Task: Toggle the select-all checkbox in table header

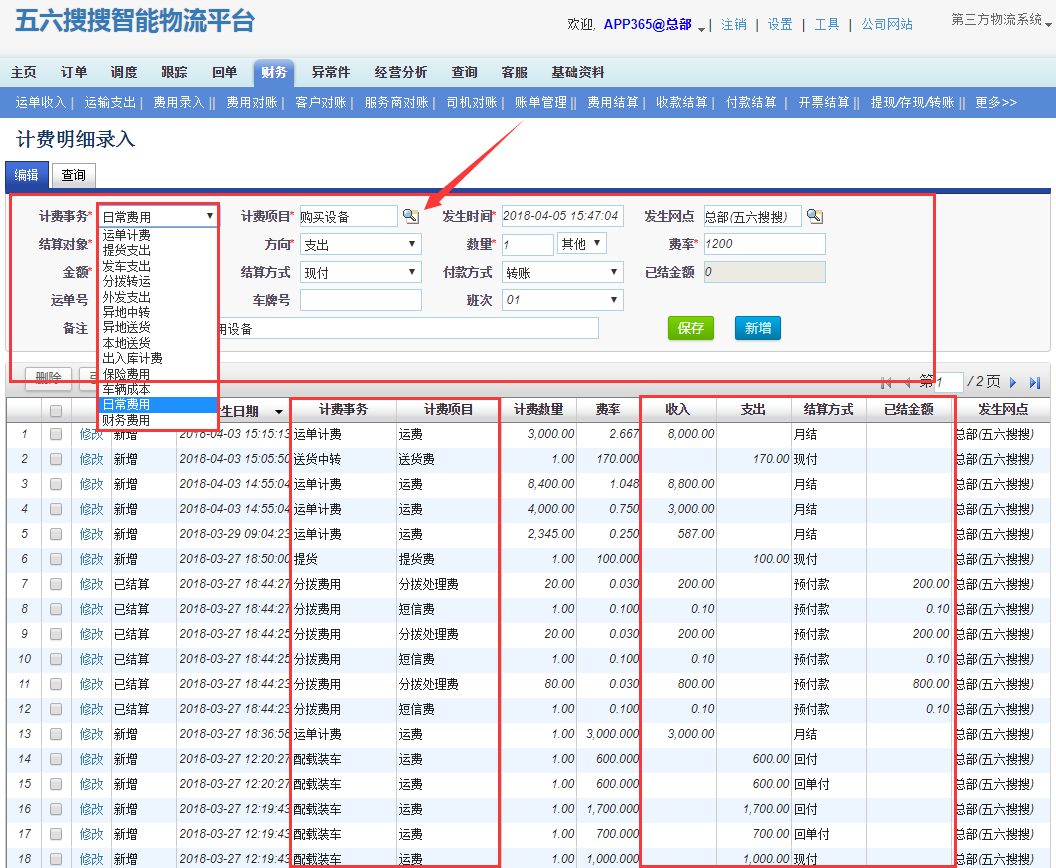Action: (56, 410)
